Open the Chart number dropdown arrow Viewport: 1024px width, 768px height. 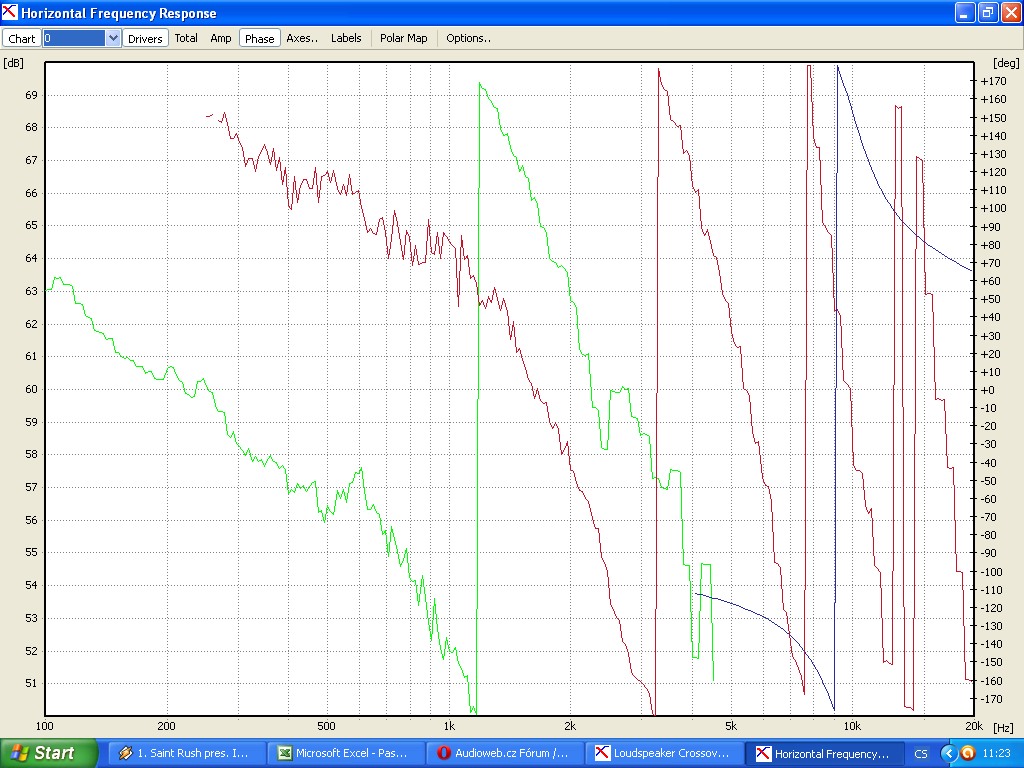coord(113,38)
